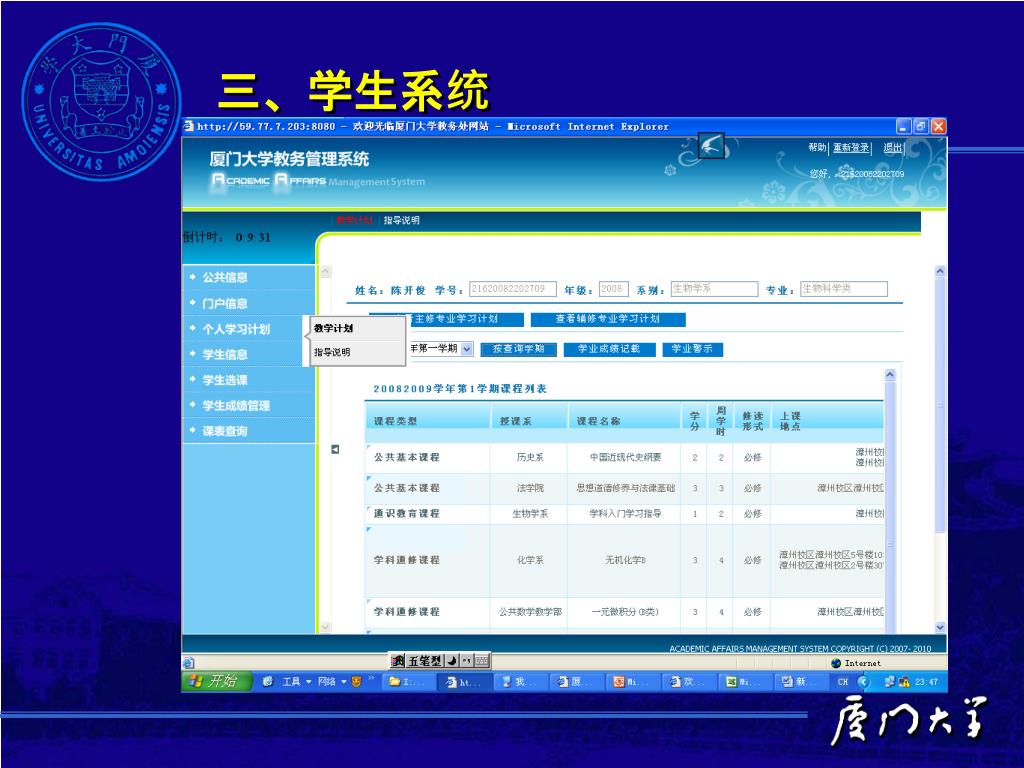Open the 公共信息 sidebar menu
Image resolution: width=1024 pixels, height=768 pixels.
click(225, 277)
